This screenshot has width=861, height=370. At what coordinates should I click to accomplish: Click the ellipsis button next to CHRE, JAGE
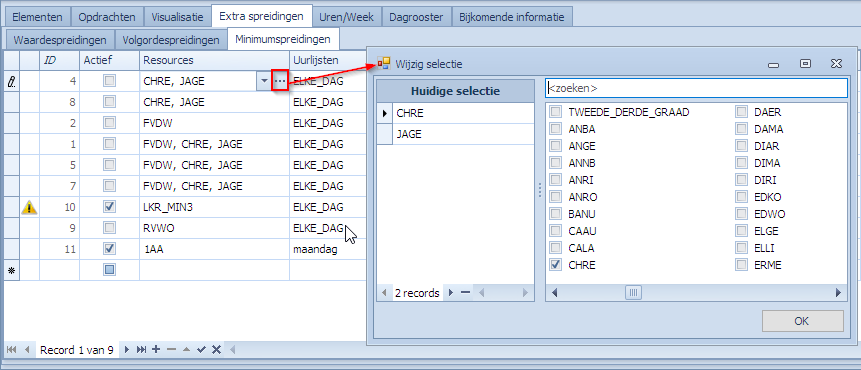280,81
